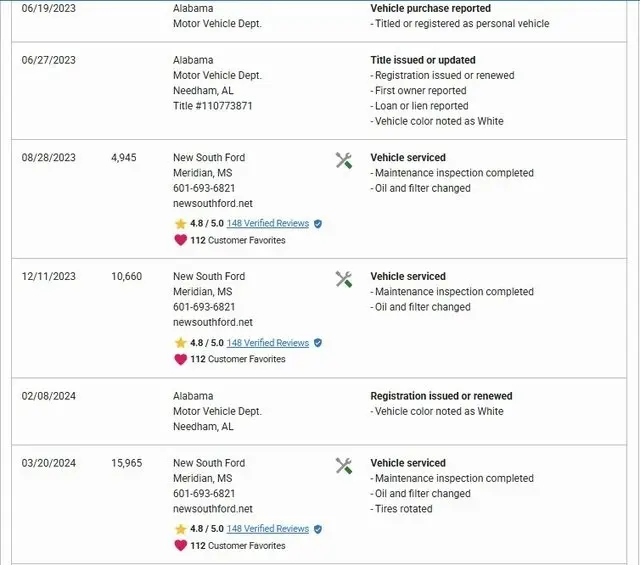640x565 pixels.
Task: Click the star rating icon in the 12/11/2023 entry
Action: (x=180, y=343)
